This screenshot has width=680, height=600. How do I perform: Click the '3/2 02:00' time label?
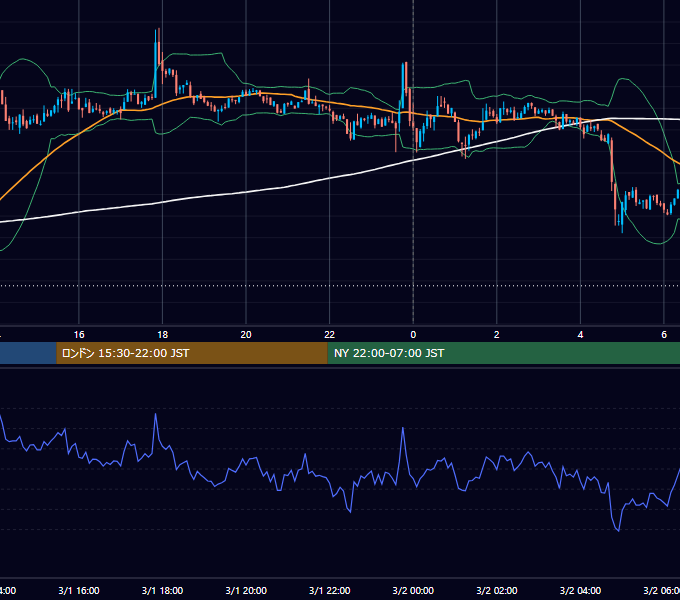[497, 590]
